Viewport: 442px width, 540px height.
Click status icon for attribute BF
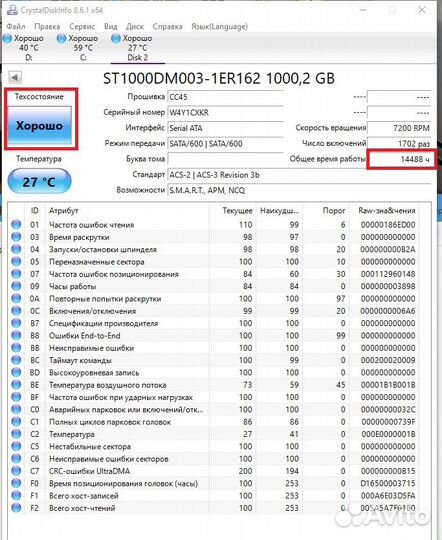click(x=16, y=397)
